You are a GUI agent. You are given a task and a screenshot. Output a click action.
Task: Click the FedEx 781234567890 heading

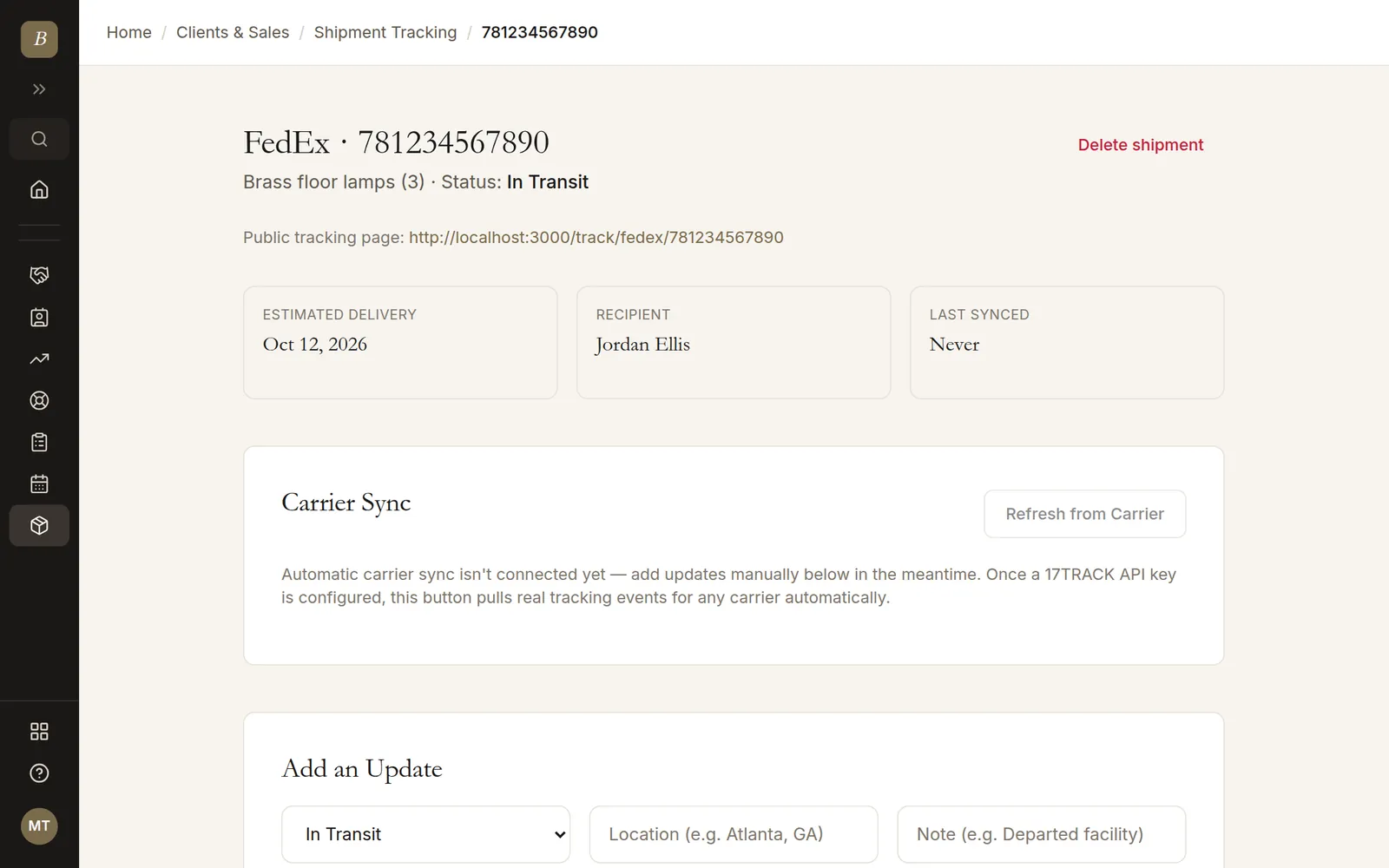pyautogui.click(x=397, y=142)
